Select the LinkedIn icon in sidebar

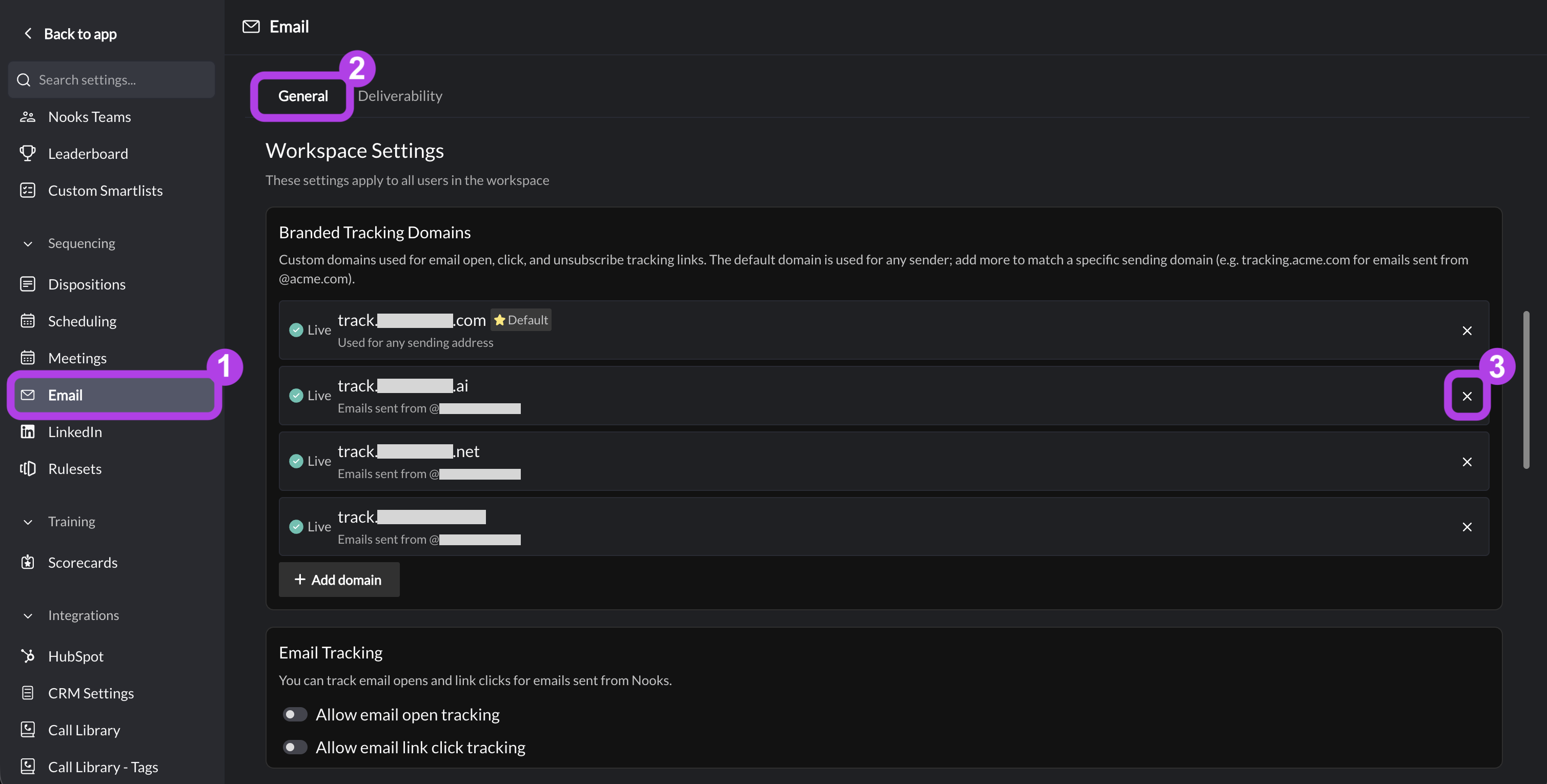pyautogui.click(x=28, y=431)
